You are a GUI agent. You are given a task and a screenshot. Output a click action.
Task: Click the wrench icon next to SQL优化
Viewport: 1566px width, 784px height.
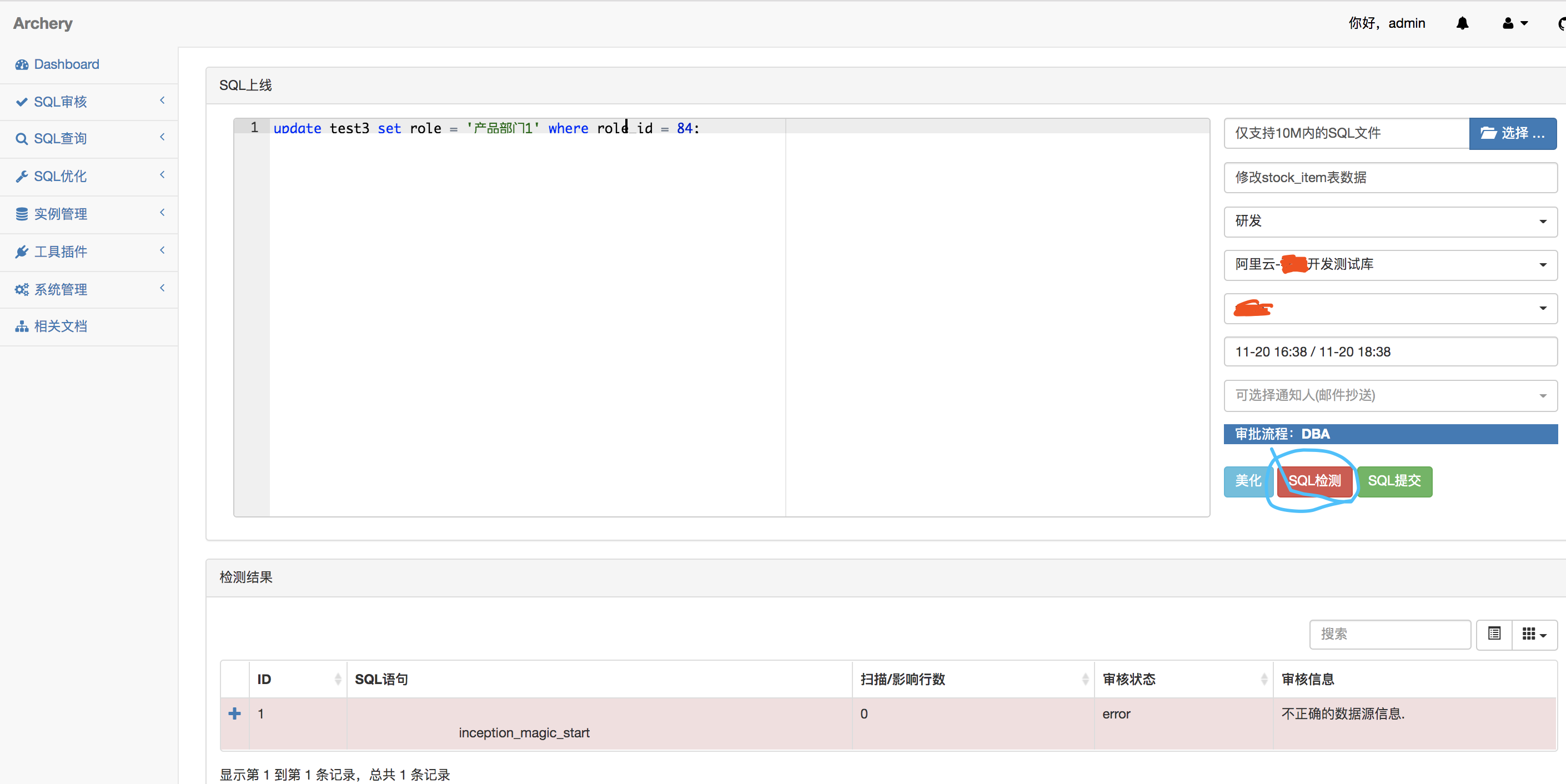click(x=22, y=176)
